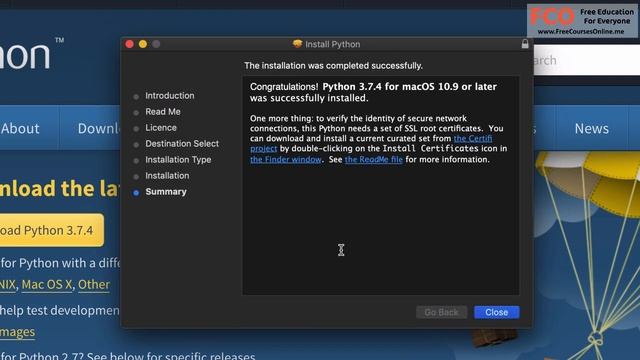Screen dimensions: 640x360
Task: Click the red close window dot
Action: coord(129,44)
